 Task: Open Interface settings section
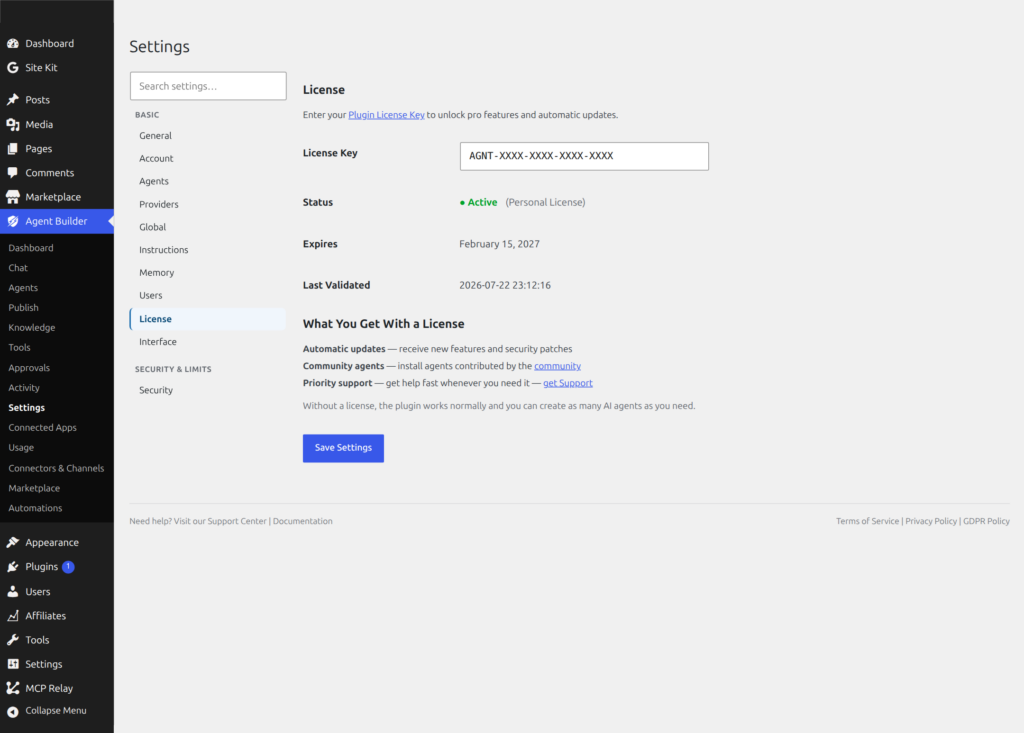click(x=157, y=342)
